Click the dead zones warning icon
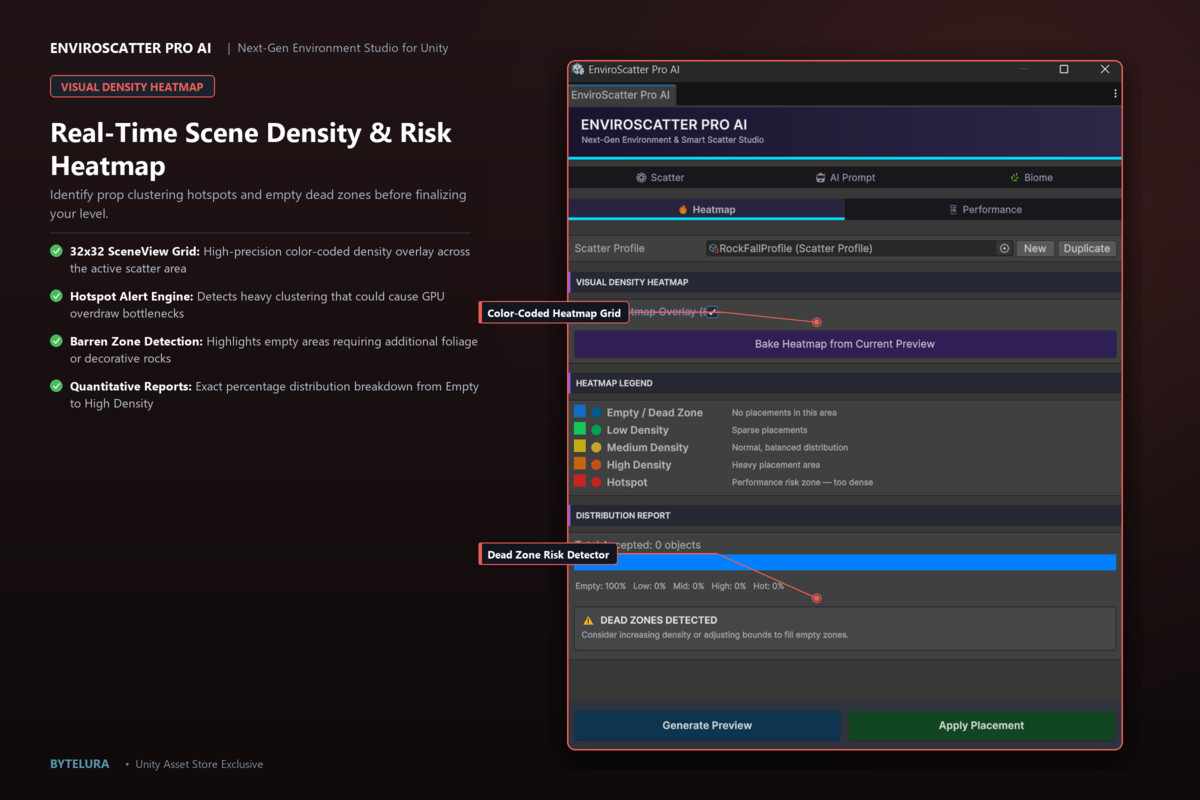 [x=588, y=620]
